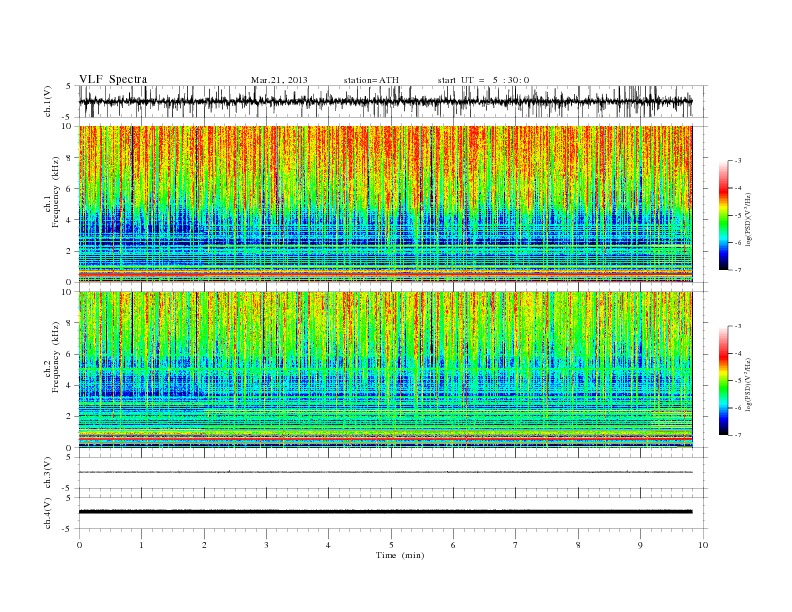Click the log(PSD) label beside ch.2 color bar
Image resolution: width=792 pixels, height=612 pixels.
[749, 384]
